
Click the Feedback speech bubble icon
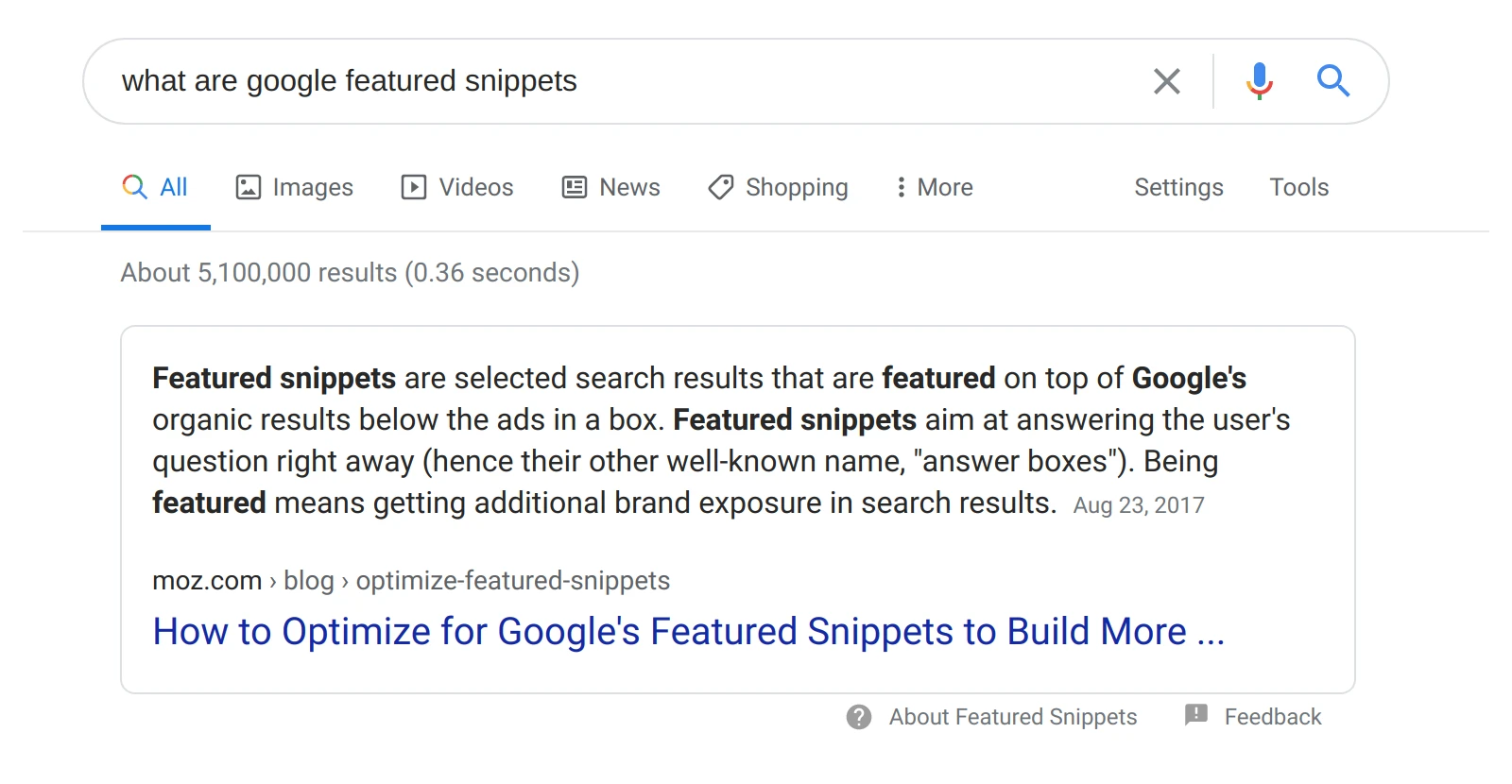click(1196, 716)
